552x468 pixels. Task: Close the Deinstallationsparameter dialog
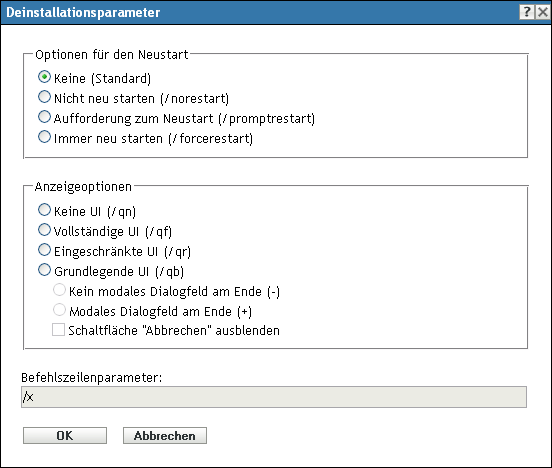pyautogui.click(x=543, y=12)
